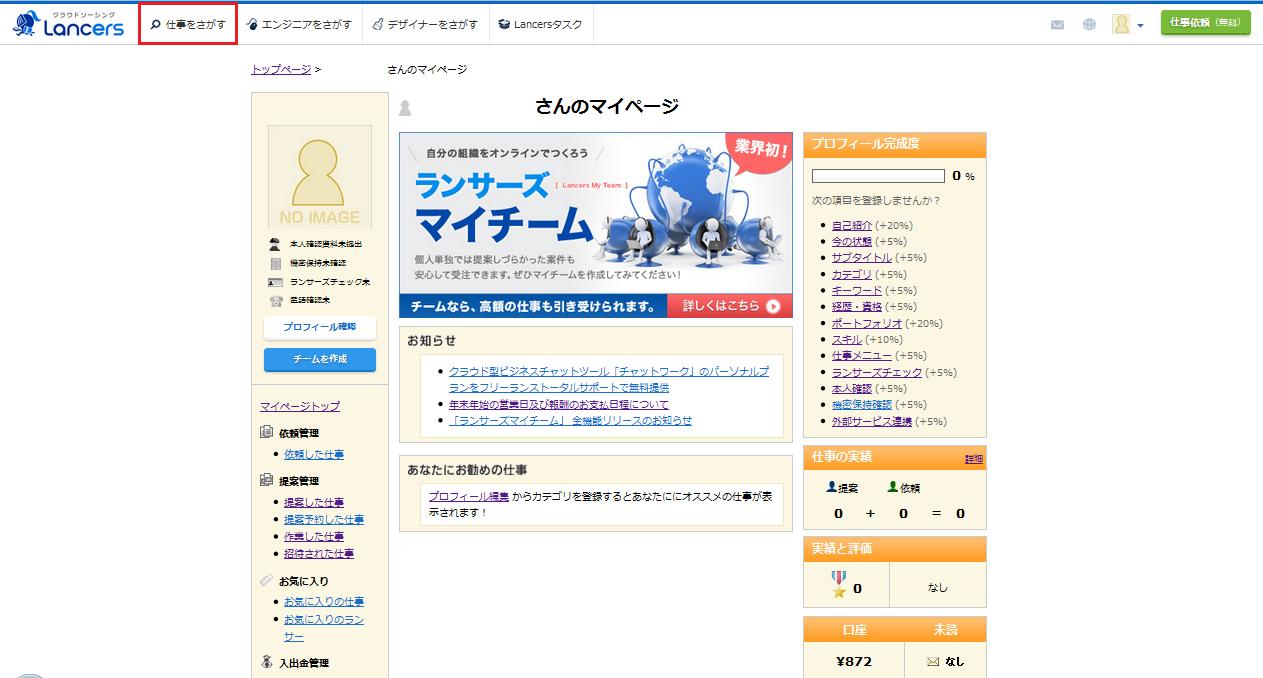This screenshot has height=678, width=1263.
Task: Click the ¥872 account balance
Action: 854,661
